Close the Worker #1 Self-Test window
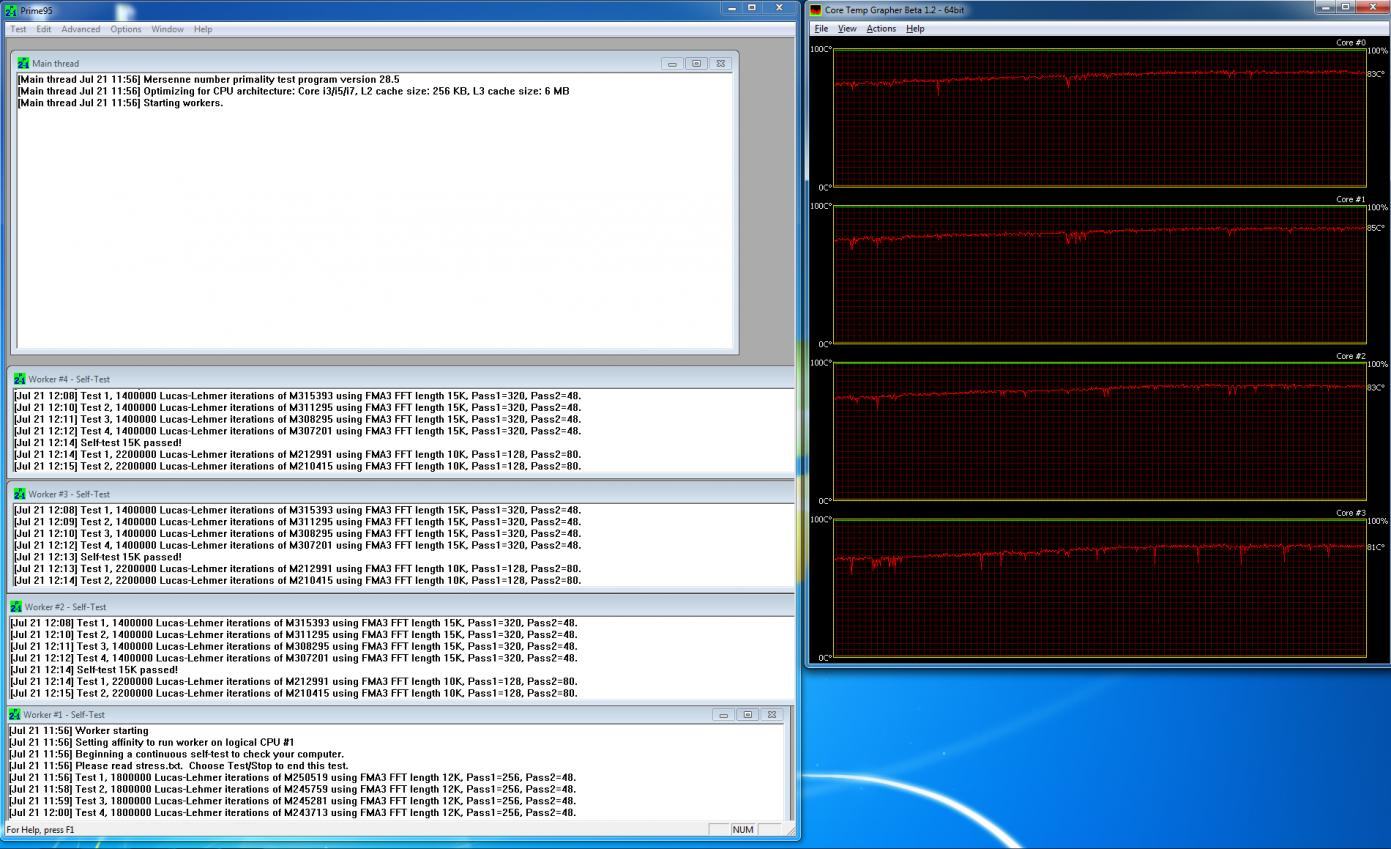 [772, 715]
